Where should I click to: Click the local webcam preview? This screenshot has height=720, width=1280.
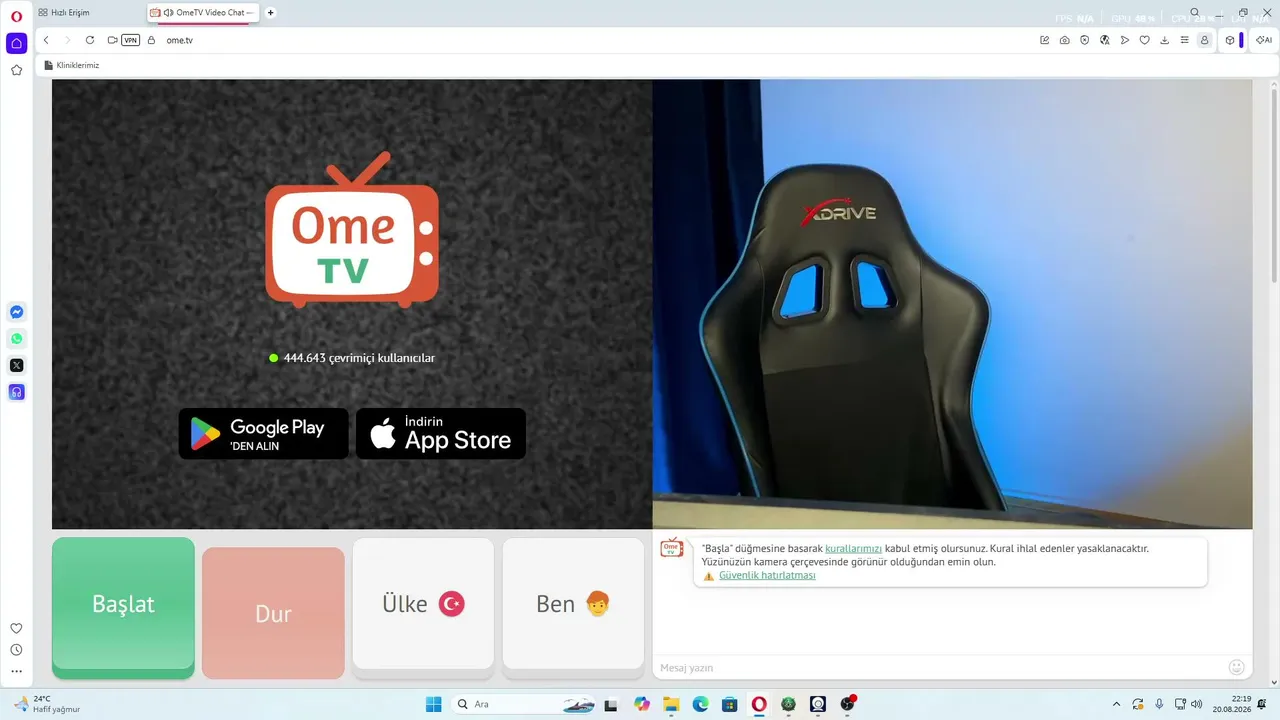tap(952, 304)
